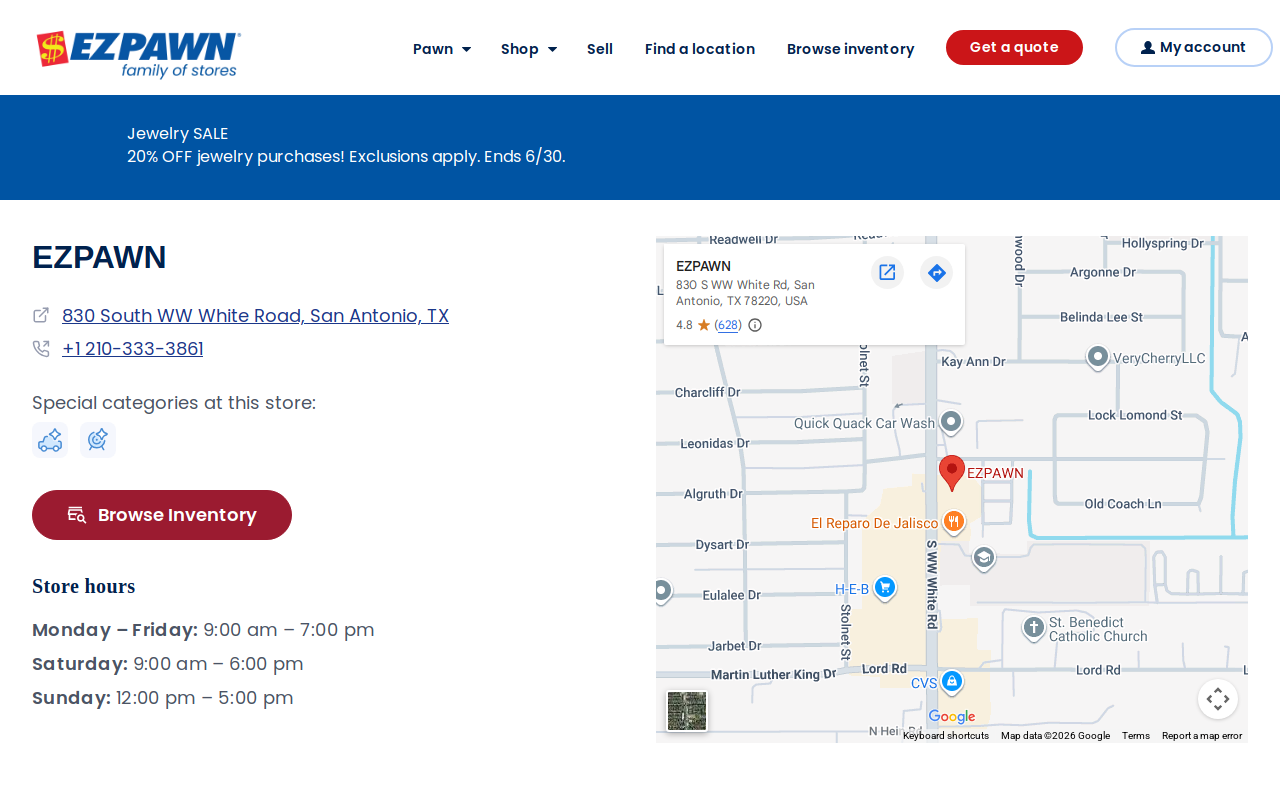Viewport: 1280px width, 800px height.
Task: Switch to satellite view thumbnail
Action: coord(687,711)
